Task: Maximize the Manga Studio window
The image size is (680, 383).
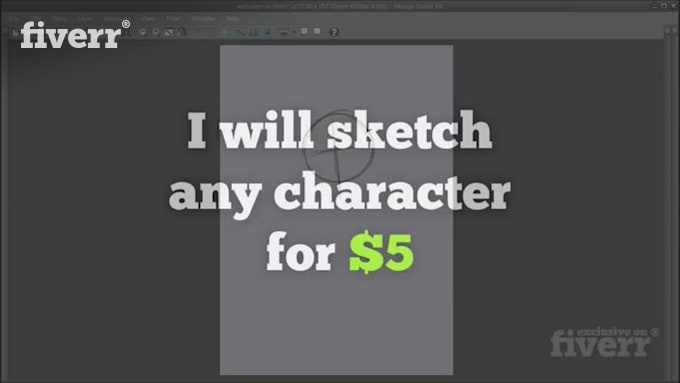Action: (664, 6)
